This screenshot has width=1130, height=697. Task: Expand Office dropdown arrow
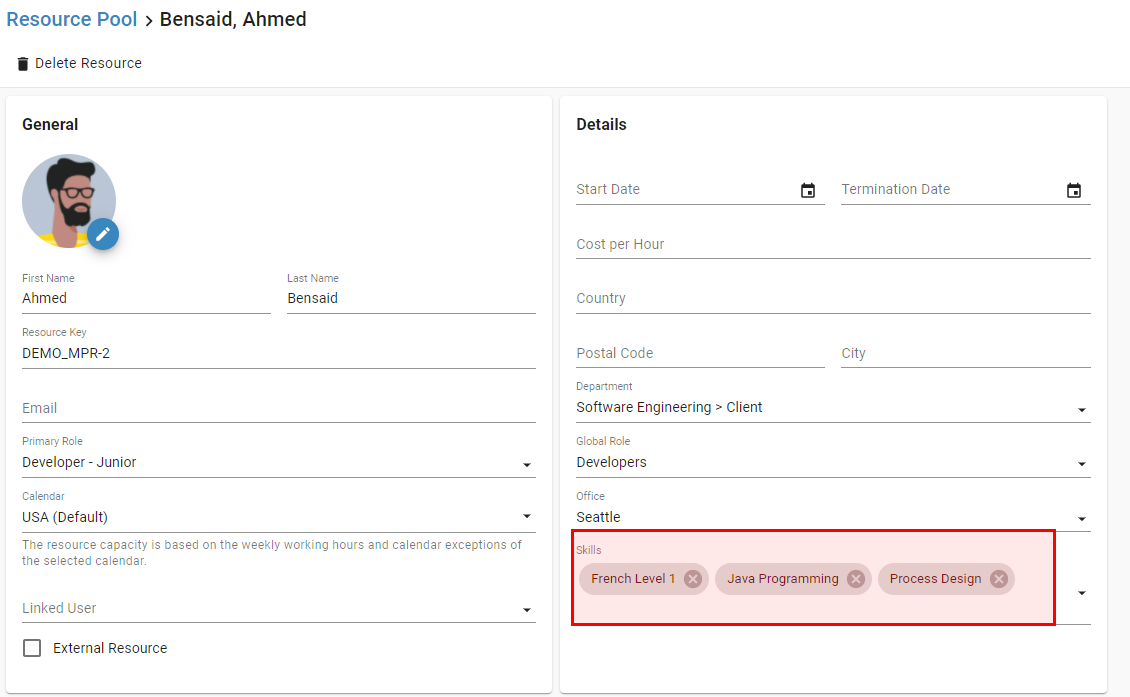coord(1082,519)
